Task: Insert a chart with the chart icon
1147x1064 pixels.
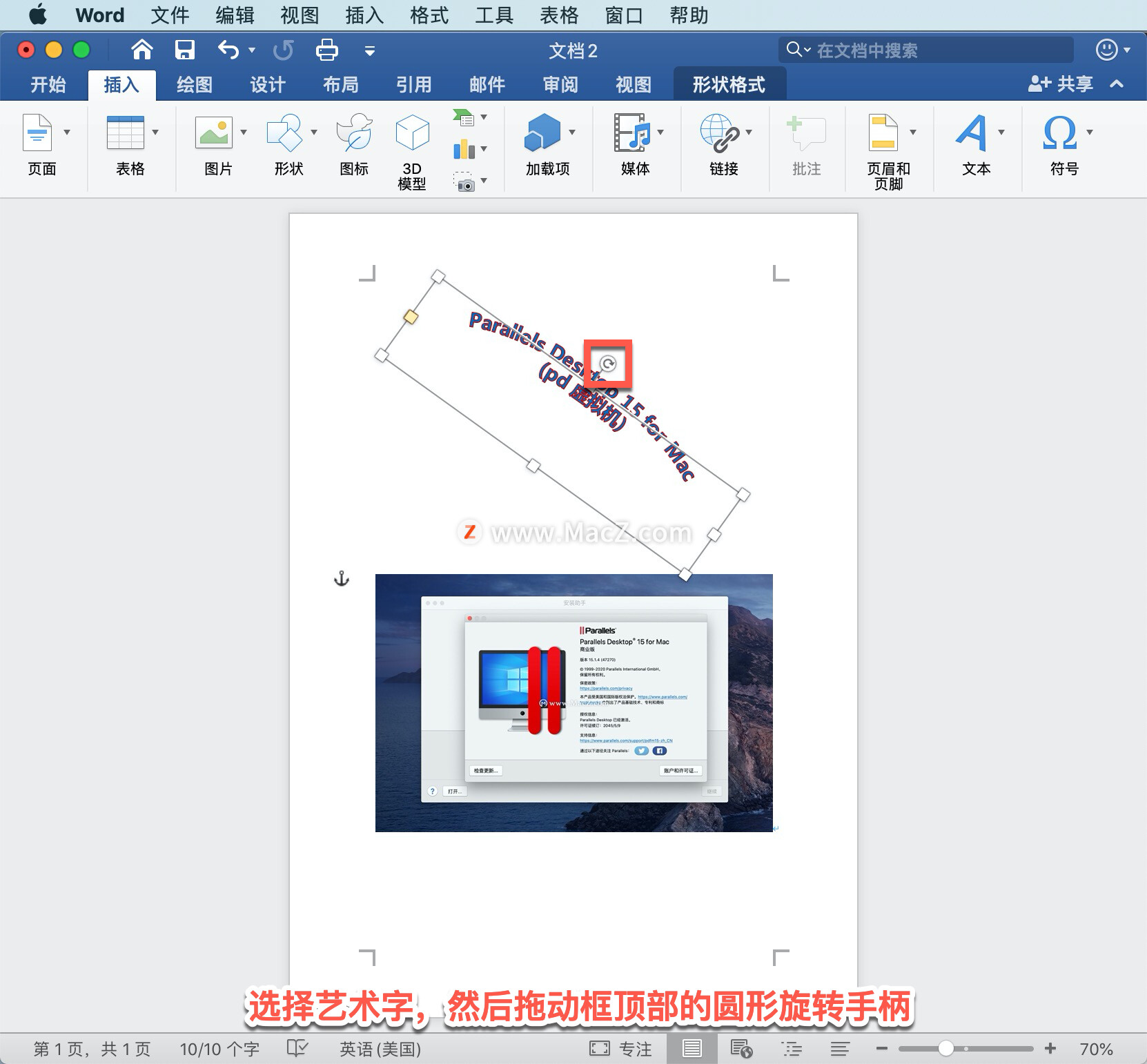Action: click(x=464, y=149)
